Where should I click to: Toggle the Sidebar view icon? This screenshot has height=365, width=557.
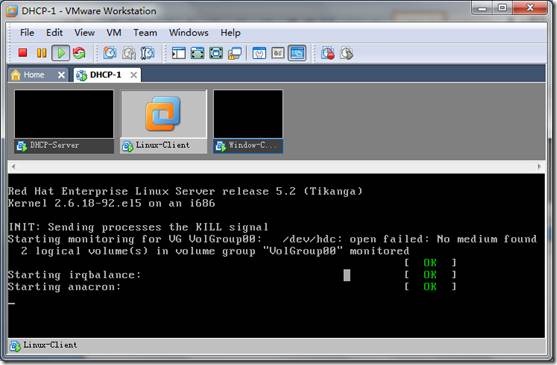pos(178,53)
